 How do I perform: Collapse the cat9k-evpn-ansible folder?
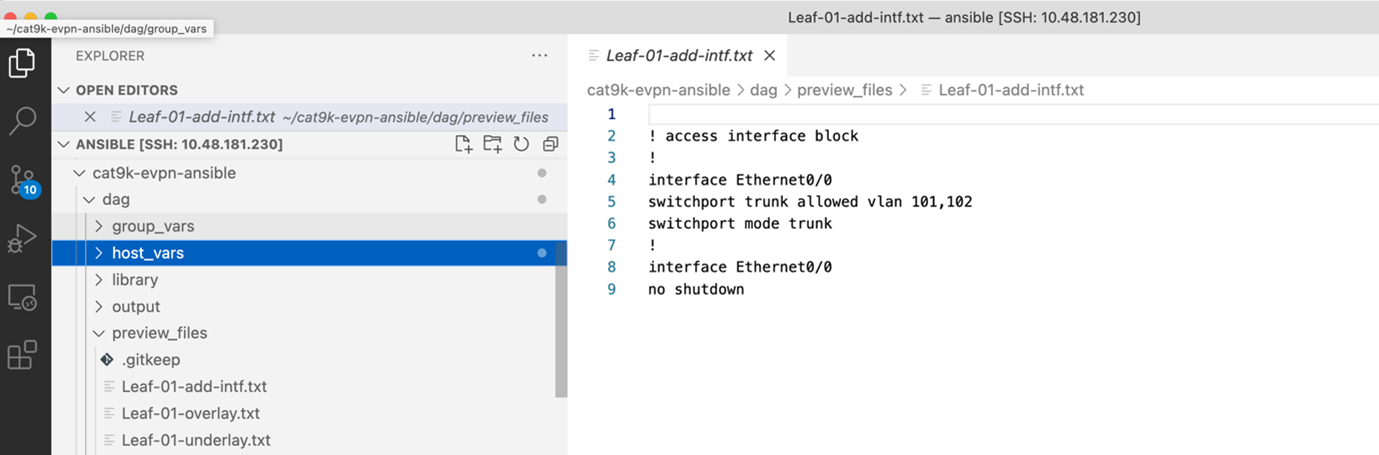pyautogui.click(x=80, y=173)
